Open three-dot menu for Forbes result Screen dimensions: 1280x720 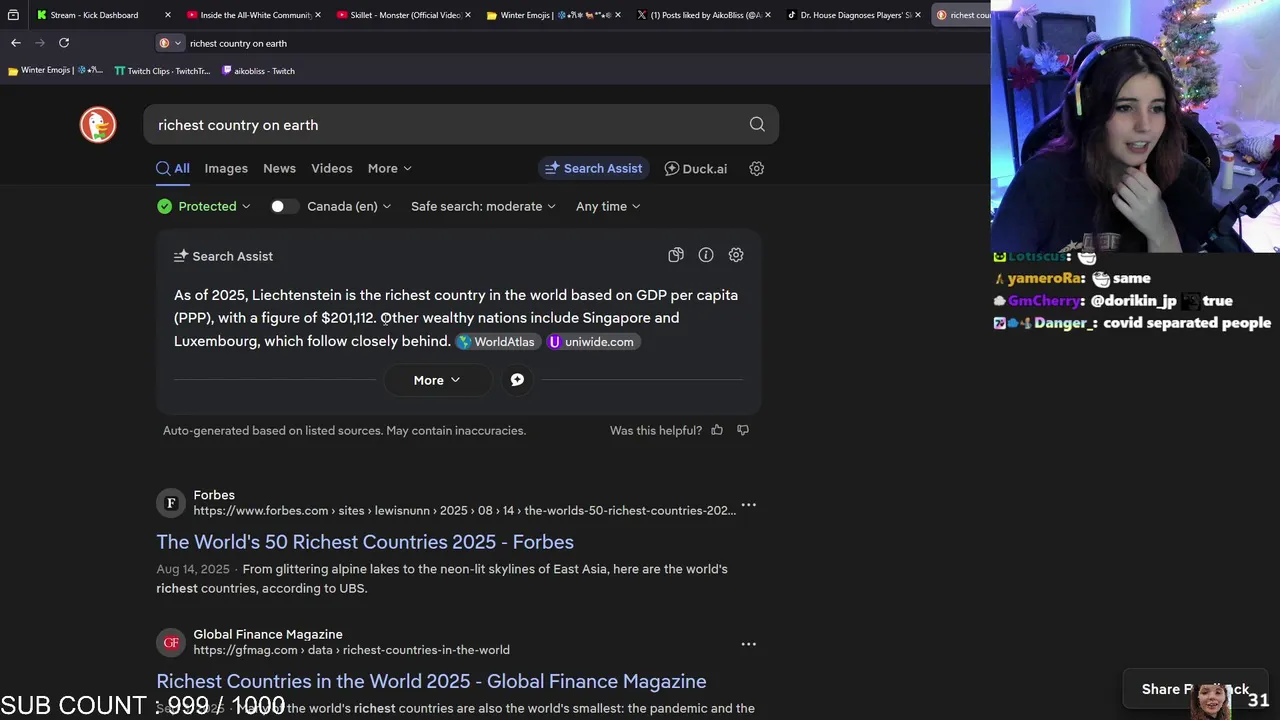click(x=748, y=505)
